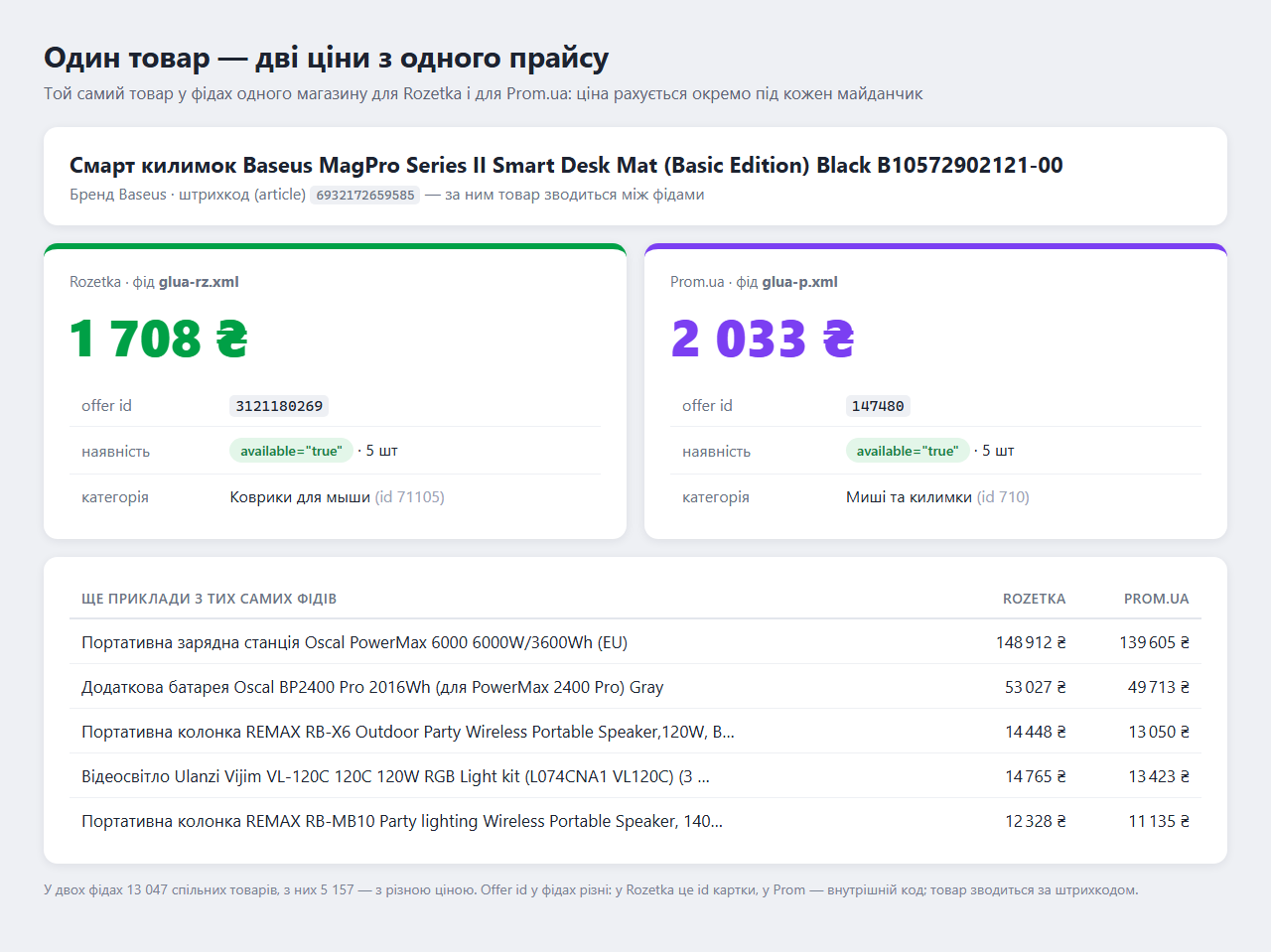
Task: Select the REMAX RB-MB10 speaker row
Action: point(635,821)
